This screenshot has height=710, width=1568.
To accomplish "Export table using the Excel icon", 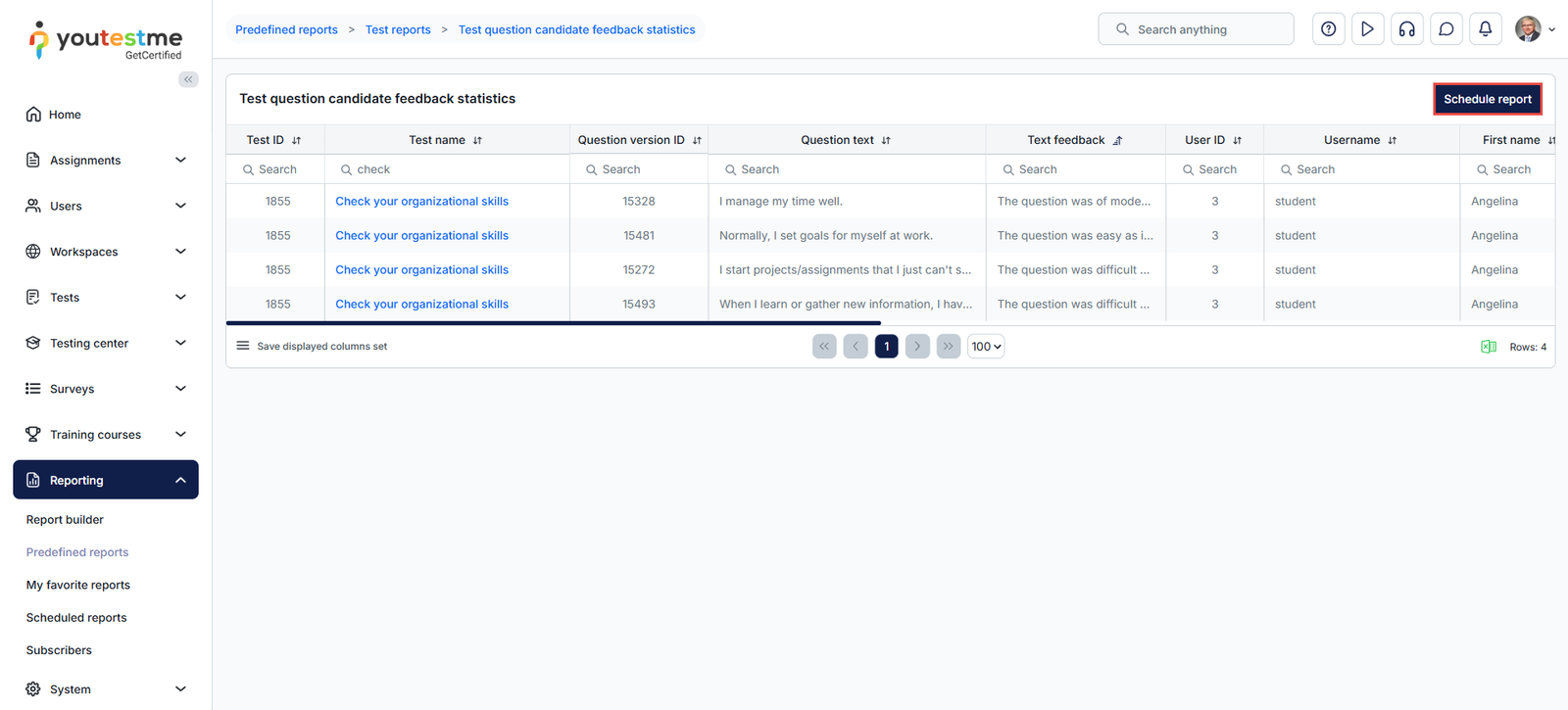I will point(1488,347).
